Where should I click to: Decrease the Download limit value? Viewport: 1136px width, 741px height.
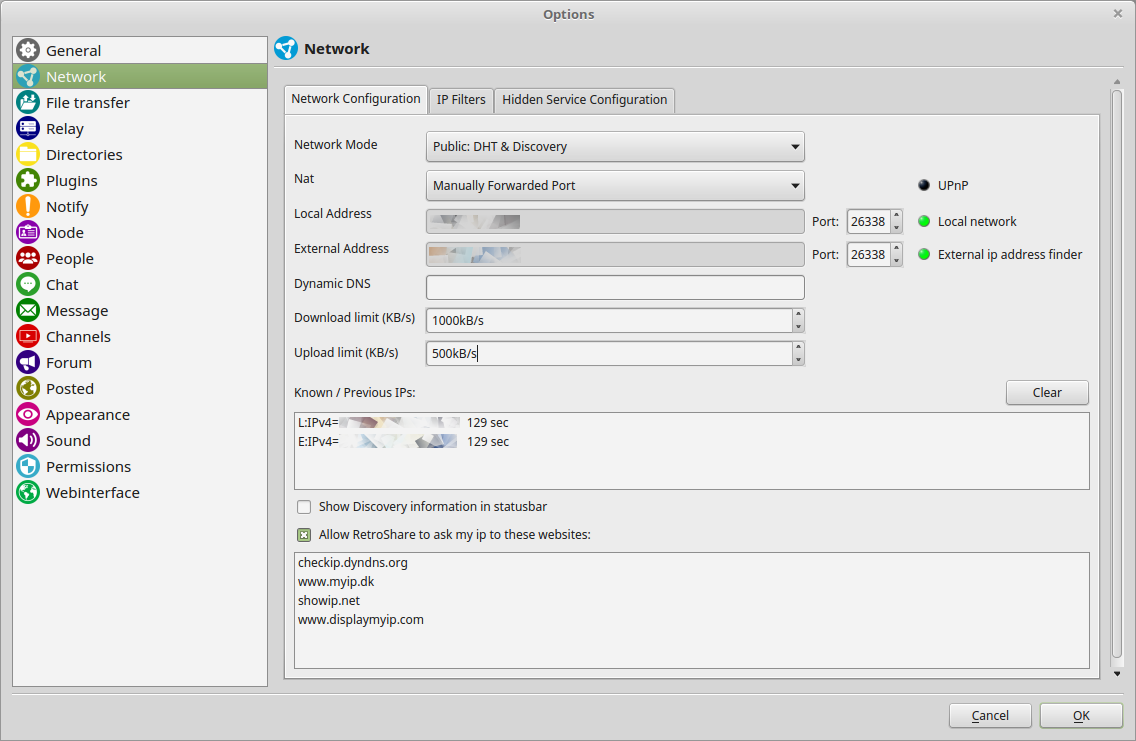click(798, 327)
